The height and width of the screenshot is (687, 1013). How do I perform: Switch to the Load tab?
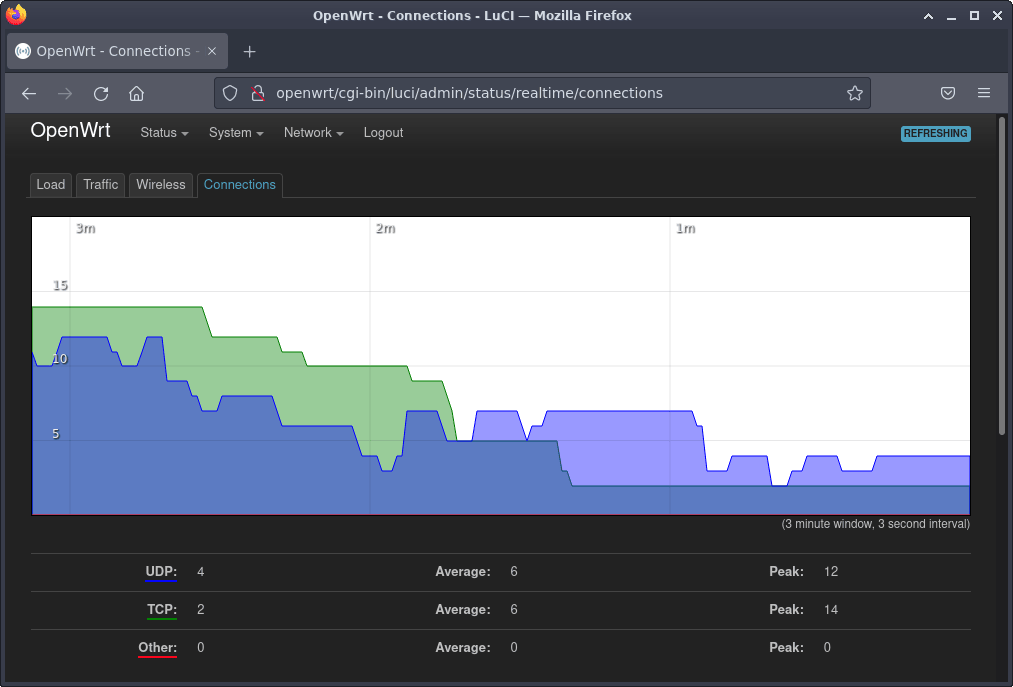pyautogui.click(x=51, y=185)
